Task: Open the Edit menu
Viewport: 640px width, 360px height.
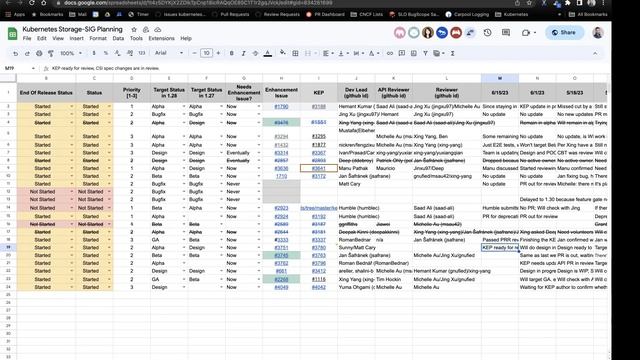Action: [x=42, y=38]
